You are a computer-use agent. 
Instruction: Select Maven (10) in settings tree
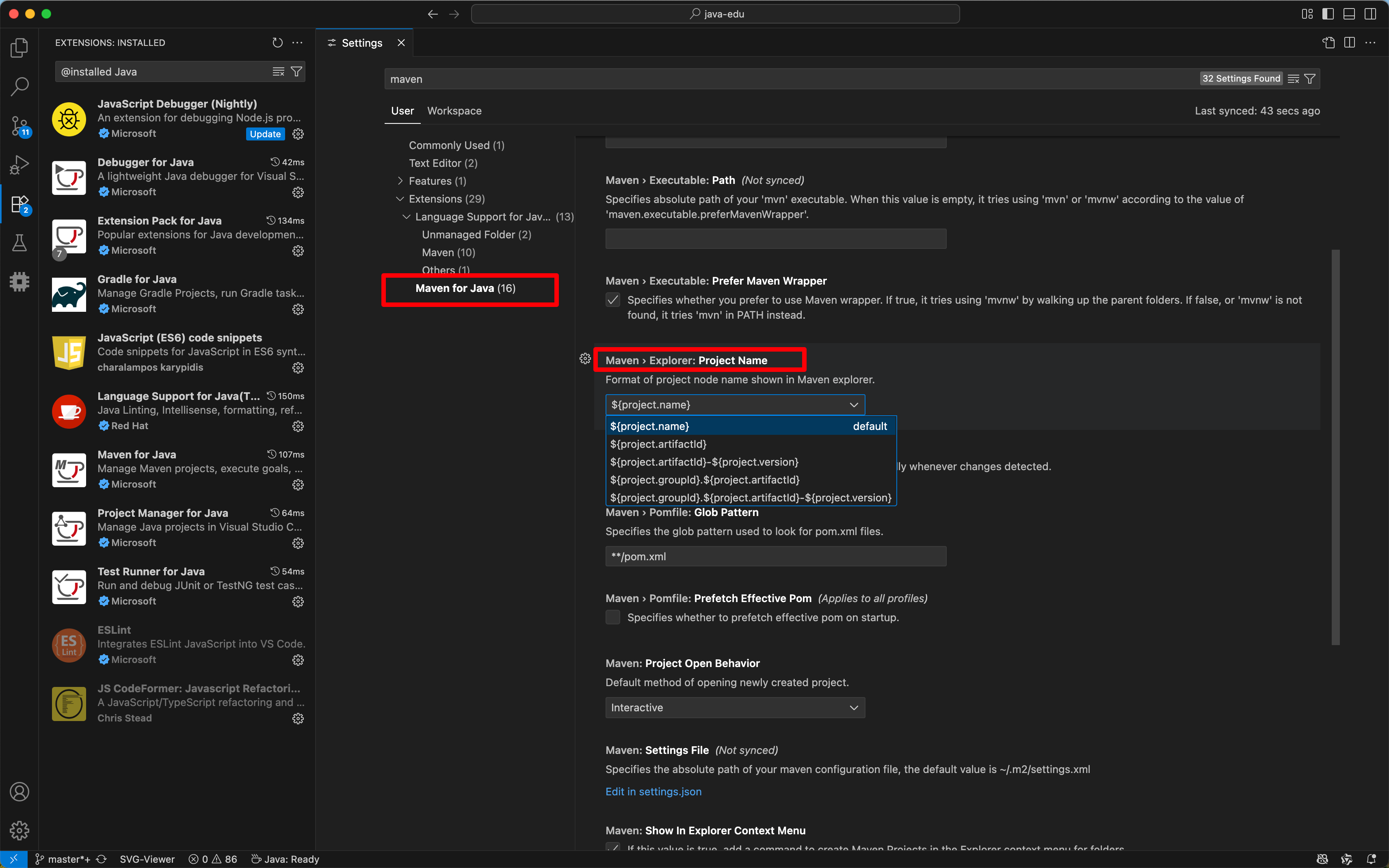coord(448,253)
